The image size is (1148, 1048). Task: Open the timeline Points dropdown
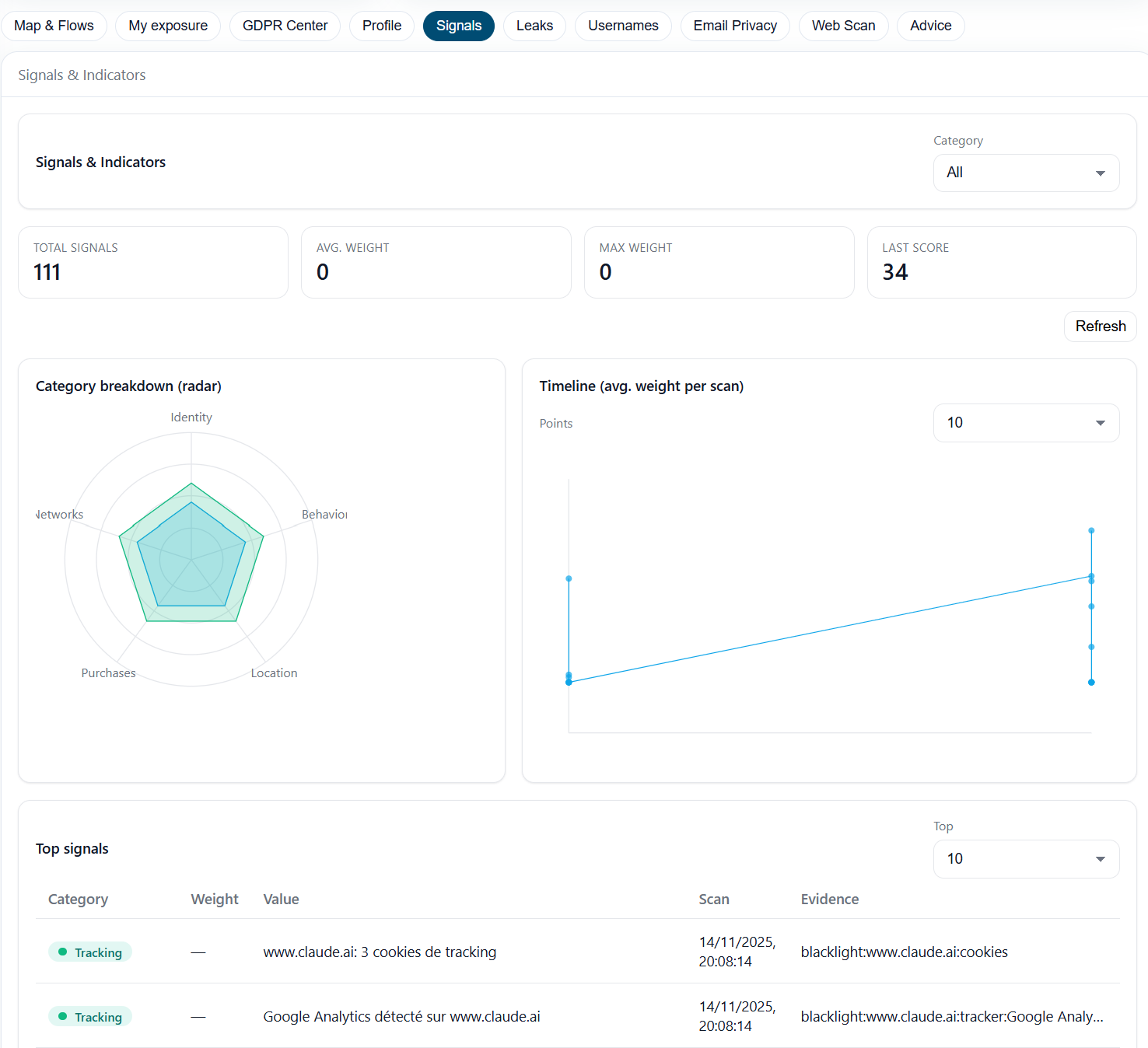(x=1026, y=423)
